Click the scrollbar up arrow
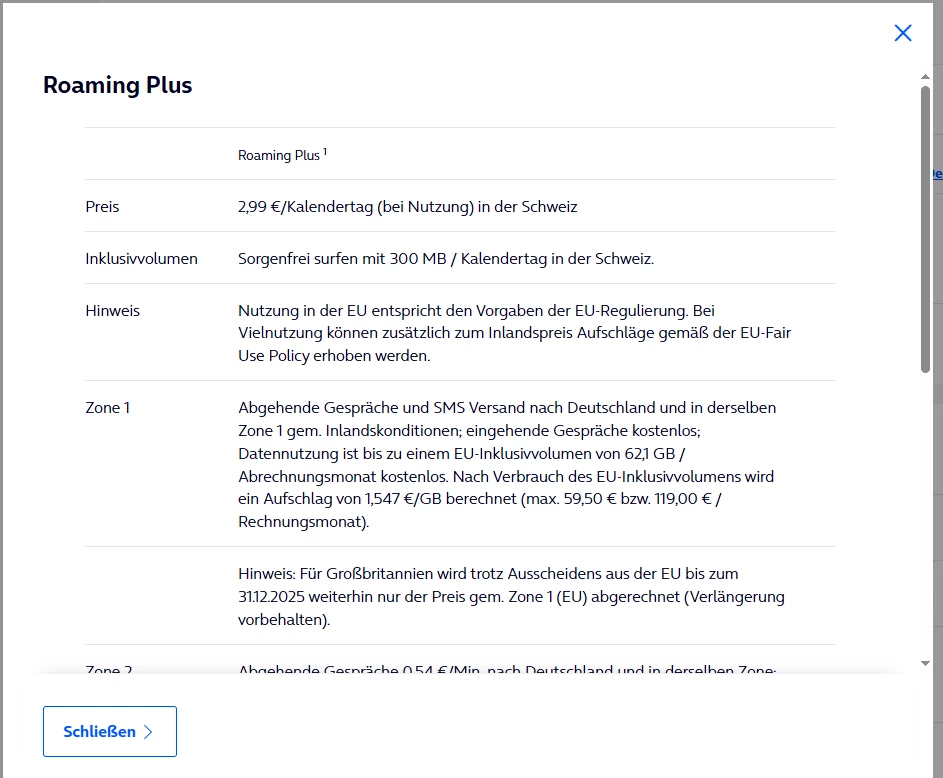Screen dimensions: 943x778 point(926,76)
